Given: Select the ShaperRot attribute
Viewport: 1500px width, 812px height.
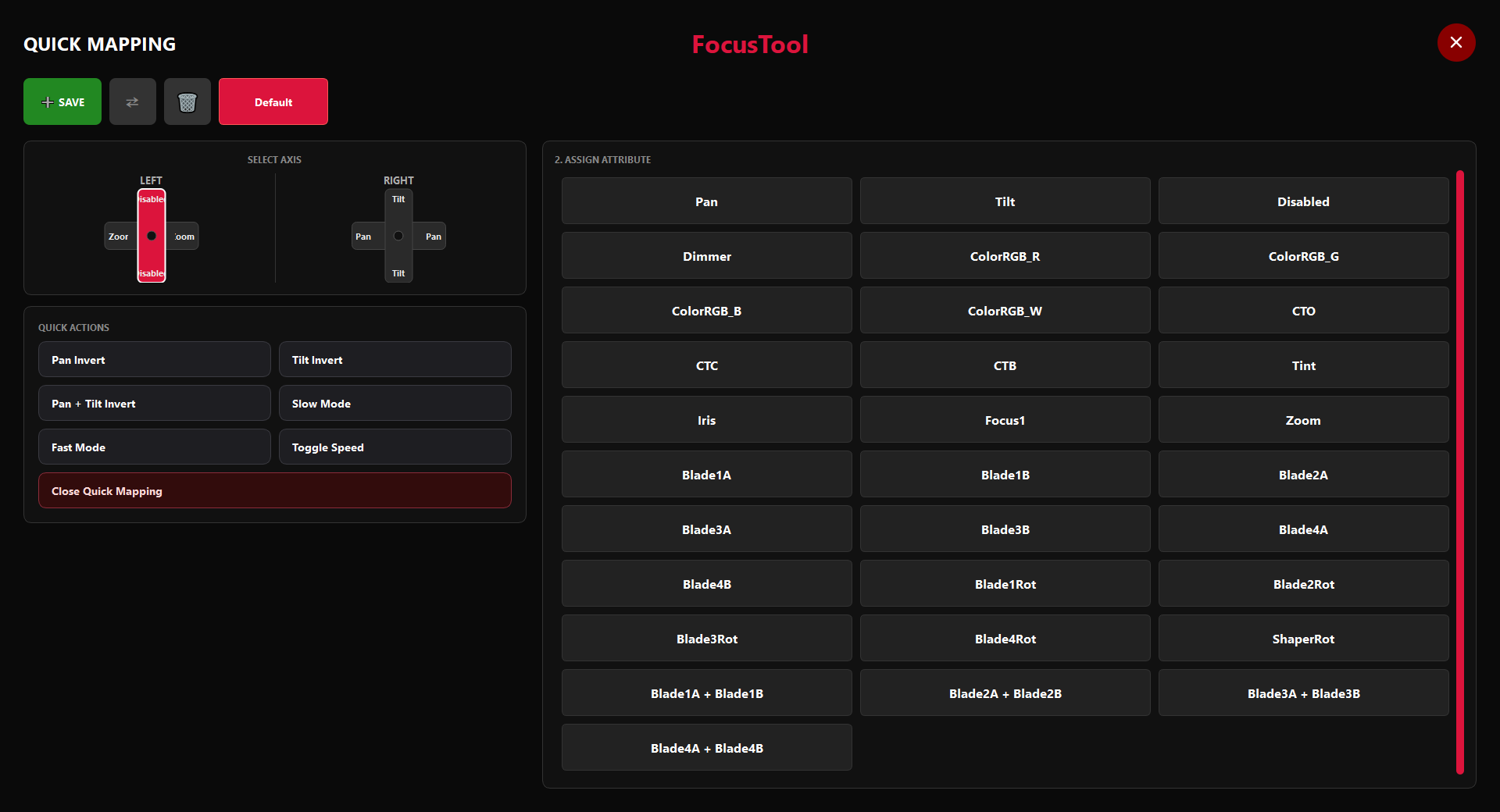Looking at the screenshot, I should [1304, 638].
